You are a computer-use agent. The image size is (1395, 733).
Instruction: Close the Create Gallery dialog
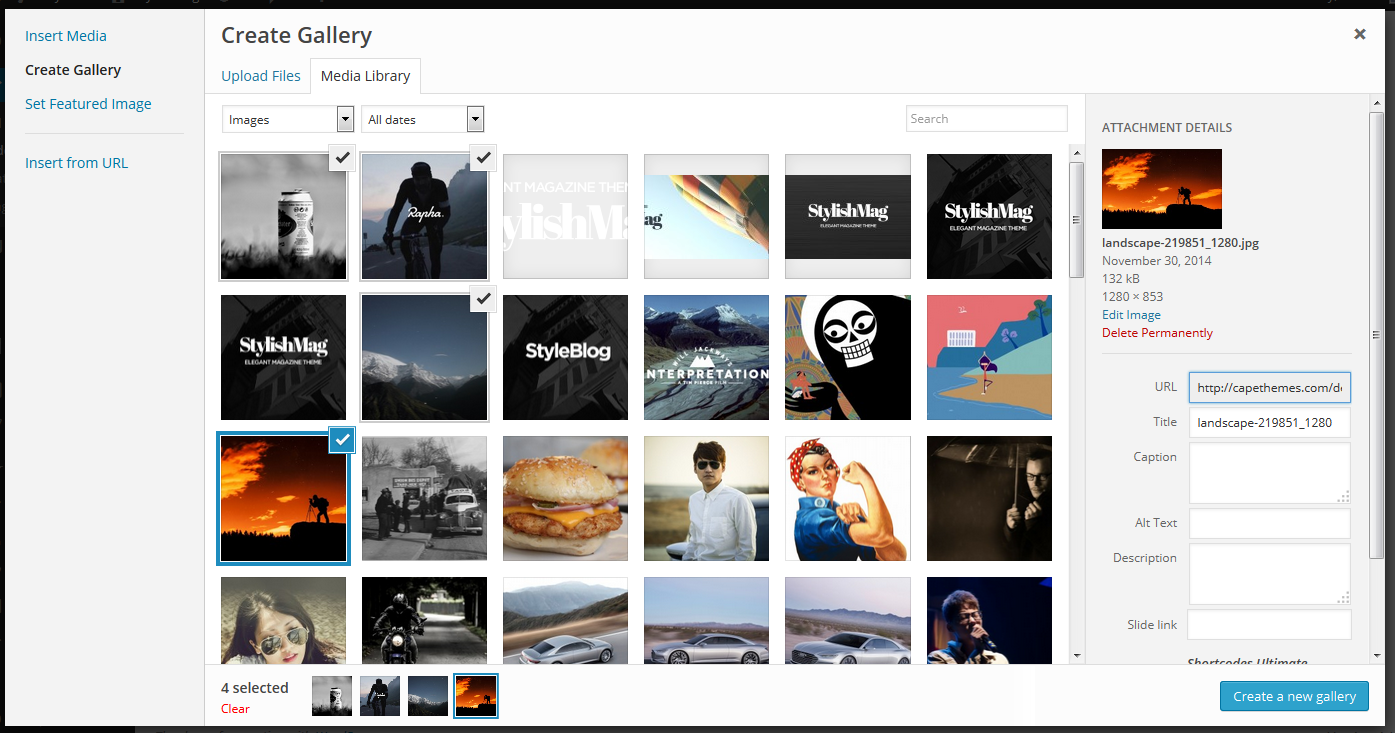point(1359,34)
